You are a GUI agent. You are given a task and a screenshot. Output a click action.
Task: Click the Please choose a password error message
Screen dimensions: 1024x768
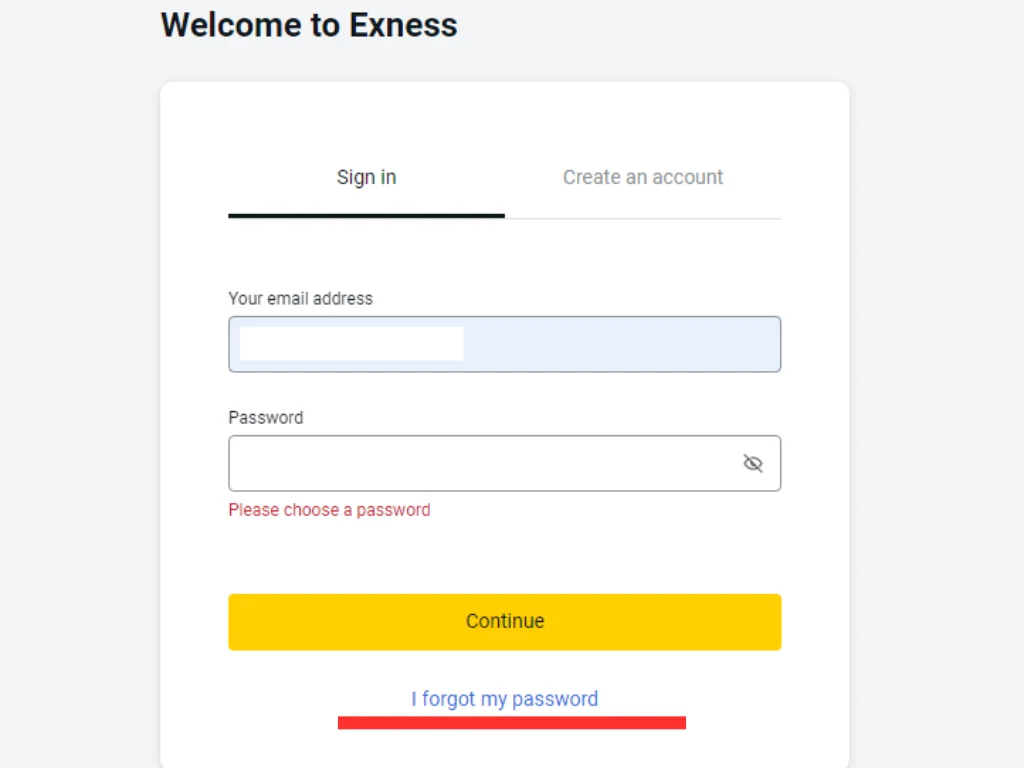point(329,510)
